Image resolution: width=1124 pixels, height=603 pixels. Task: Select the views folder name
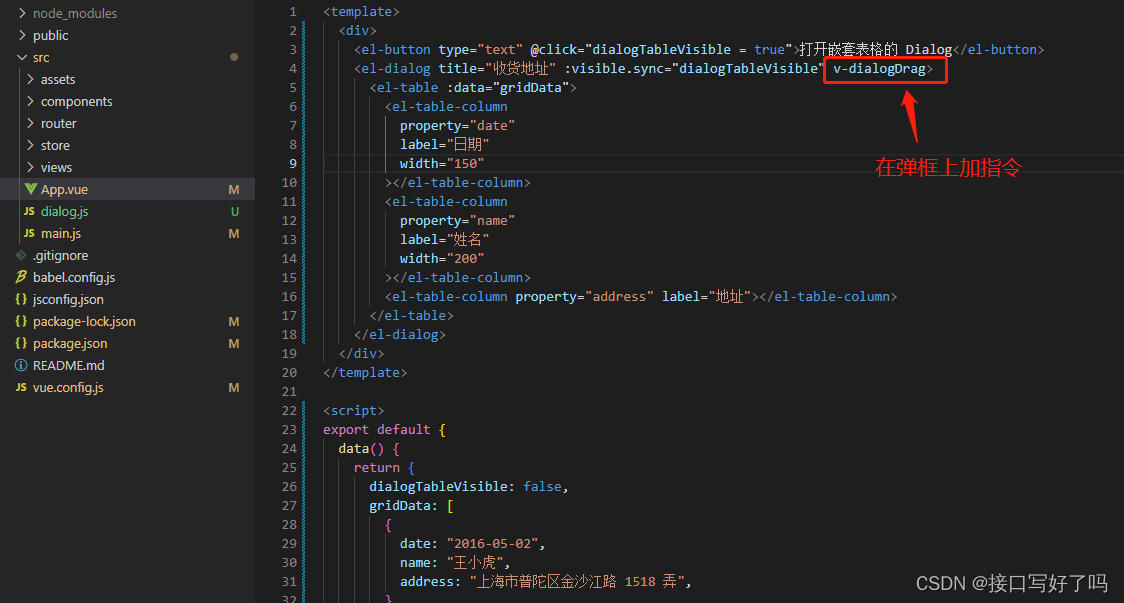(x=57, y=168)
